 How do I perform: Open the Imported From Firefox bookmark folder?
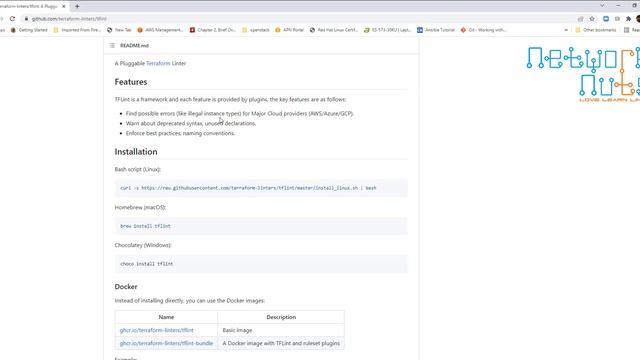(x=77, y=30)
